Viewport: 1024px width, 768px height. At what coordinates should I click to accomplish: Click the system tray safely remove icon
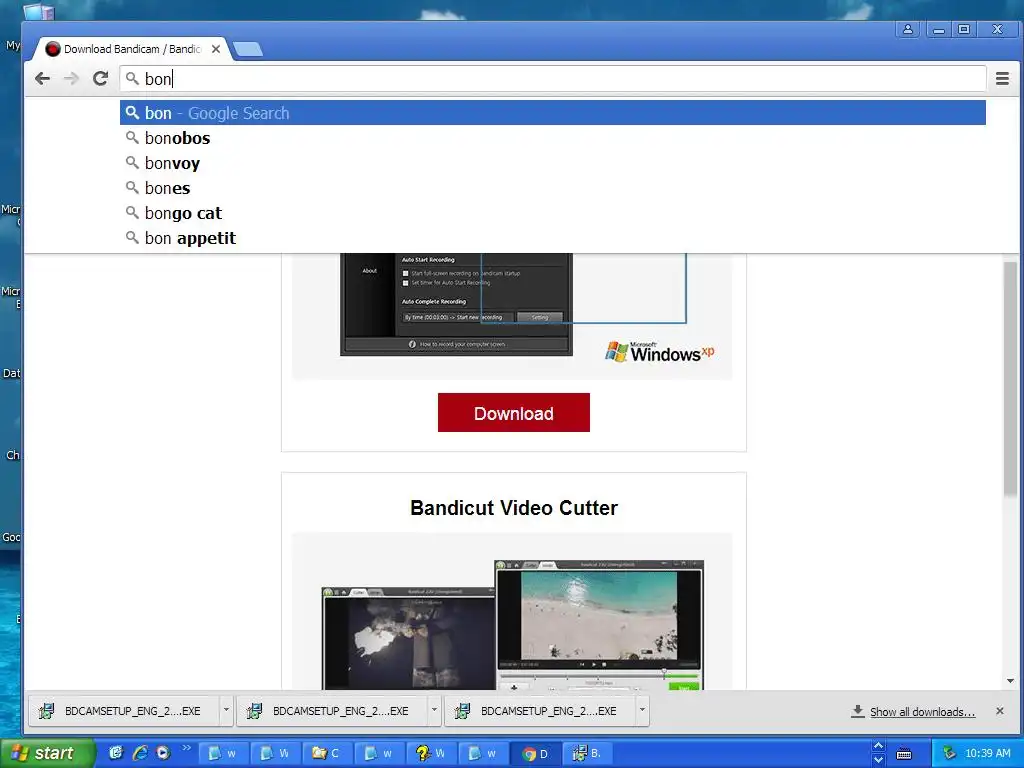(x=950, y=754)
